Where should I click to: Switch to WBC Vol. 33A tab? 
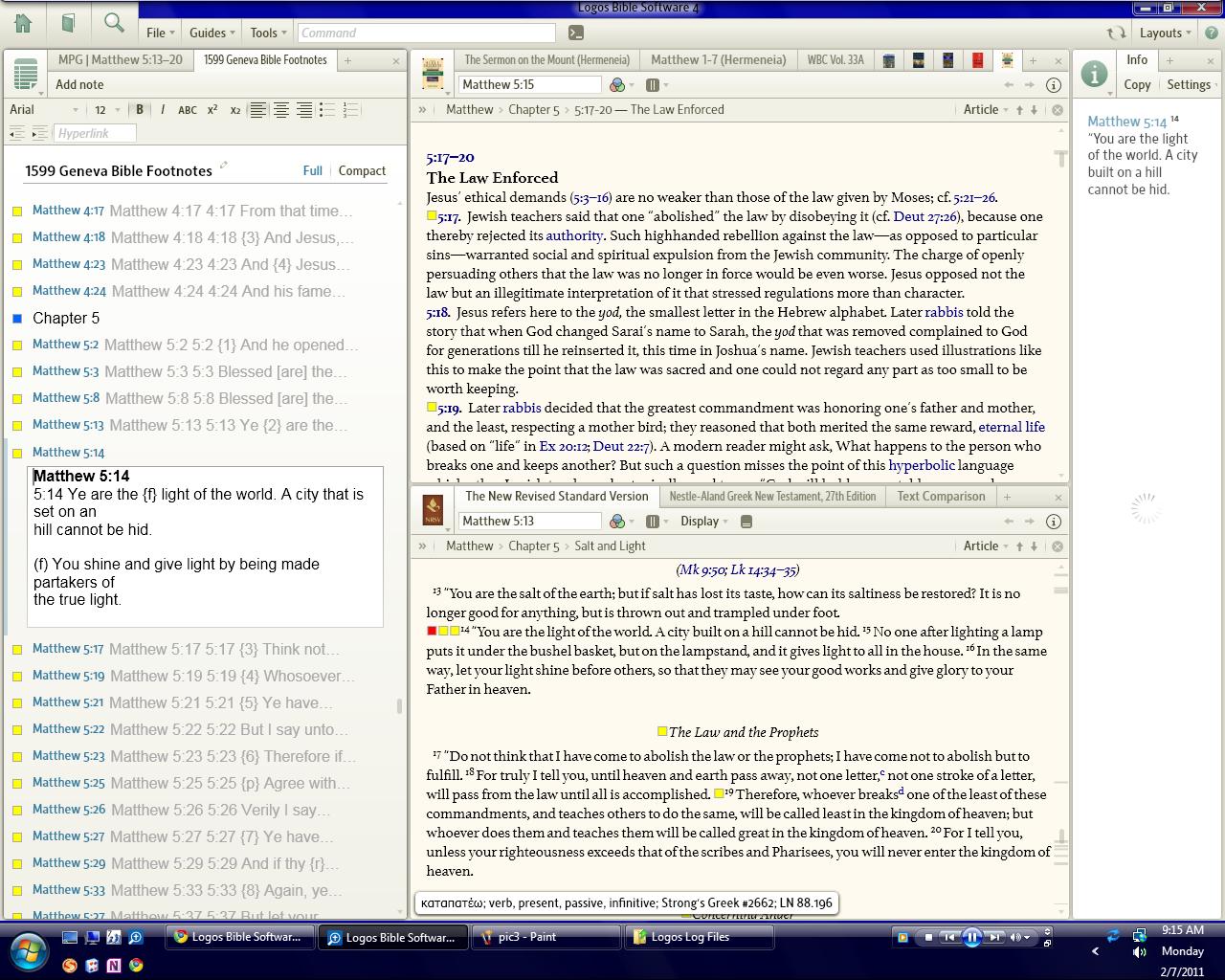[835, 59]
